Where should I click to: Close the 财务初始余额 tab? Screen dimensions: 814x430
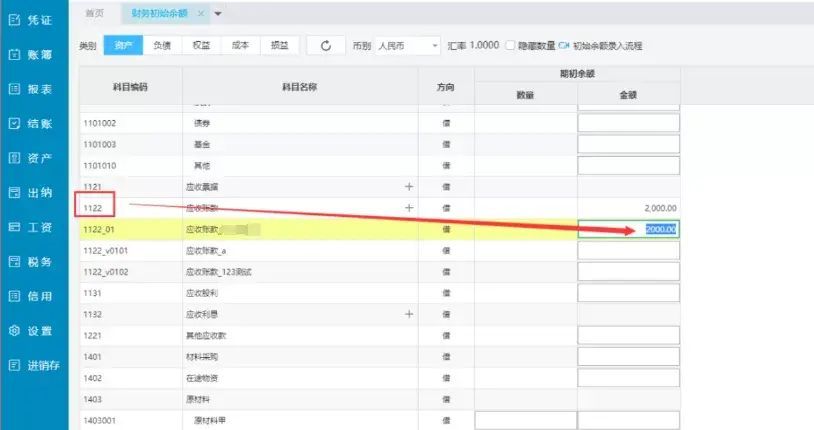(200, 13)
